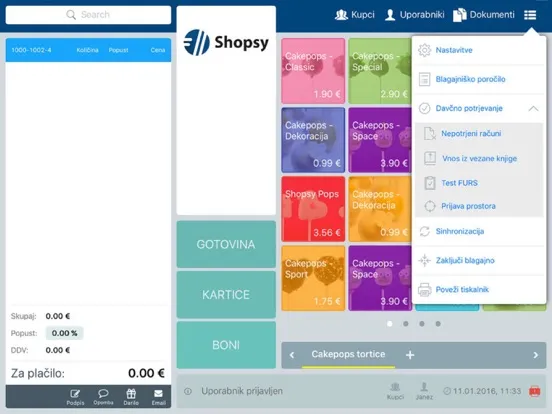Add Cakepops - Sport 1.75 € tile
This screenshot has height=414, width=552.
click(313, 278)
